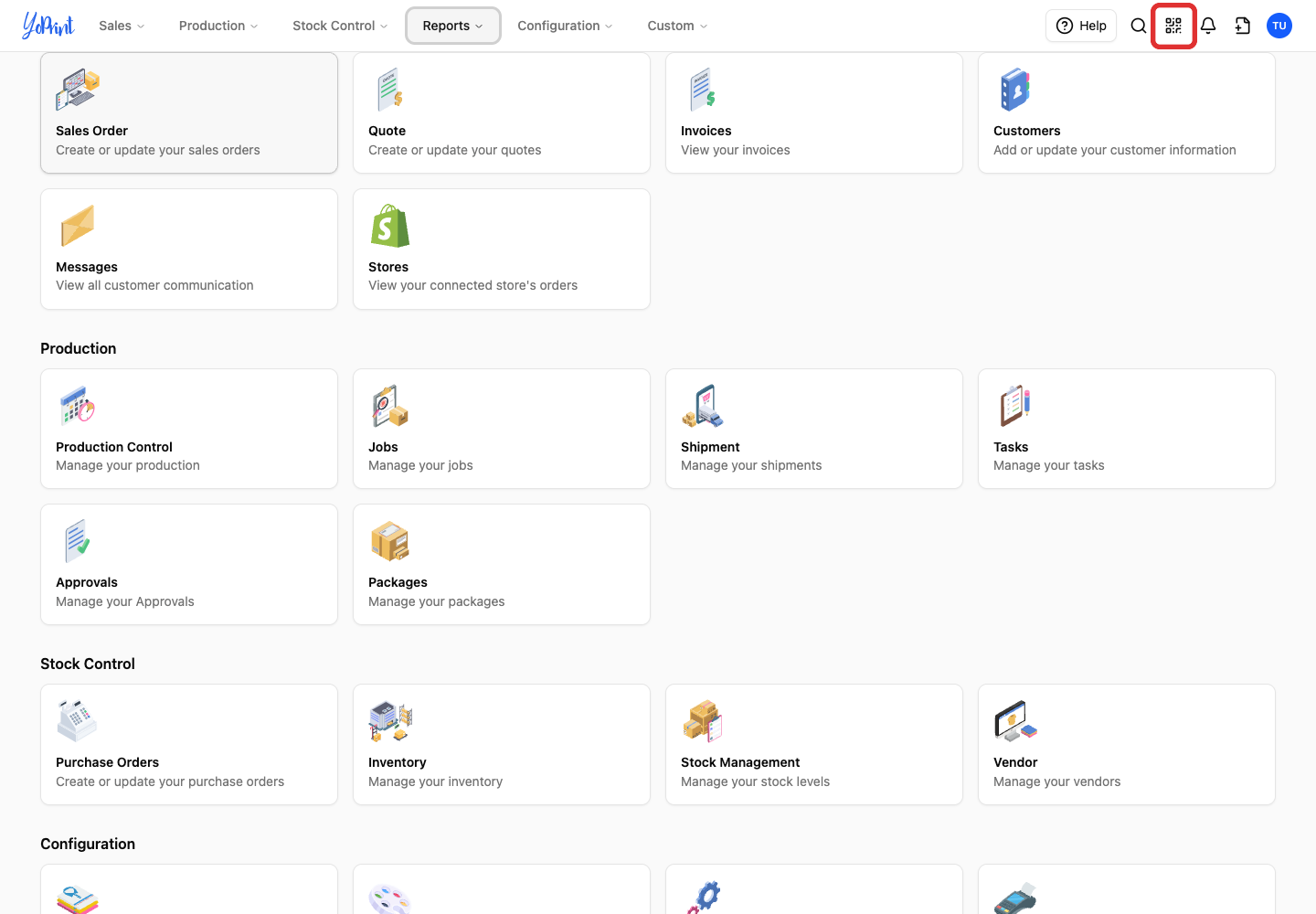Open the Purchase Orders title link

(x=107, y=762)
